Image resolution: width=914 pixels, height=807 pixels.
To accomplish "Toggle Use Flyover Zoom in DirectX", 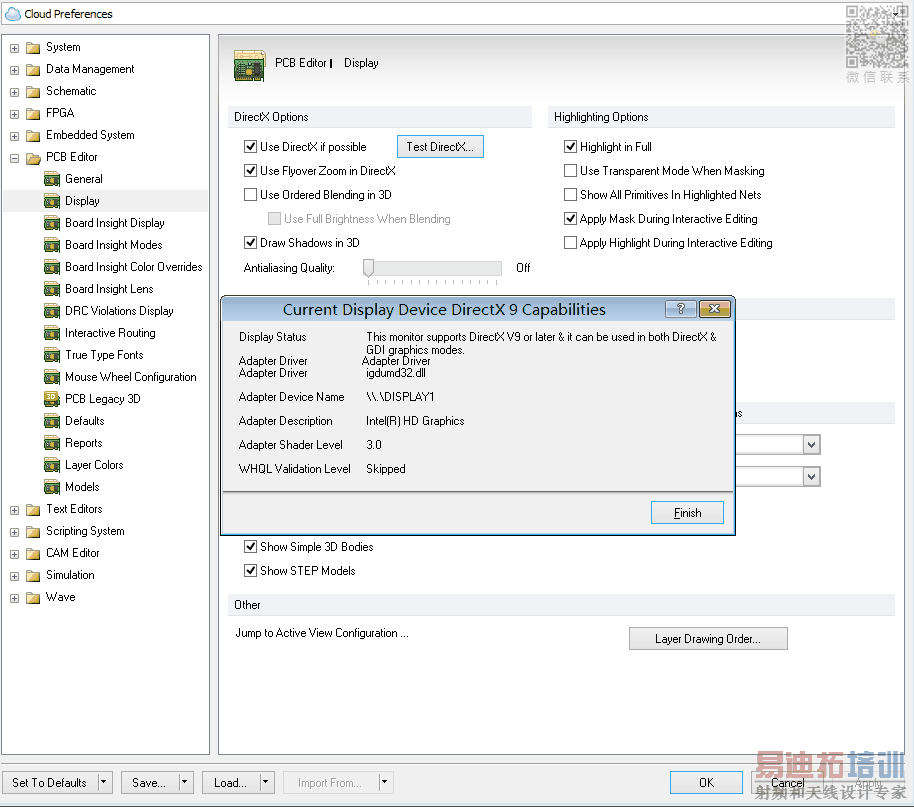I will click(x=251, y=170).
